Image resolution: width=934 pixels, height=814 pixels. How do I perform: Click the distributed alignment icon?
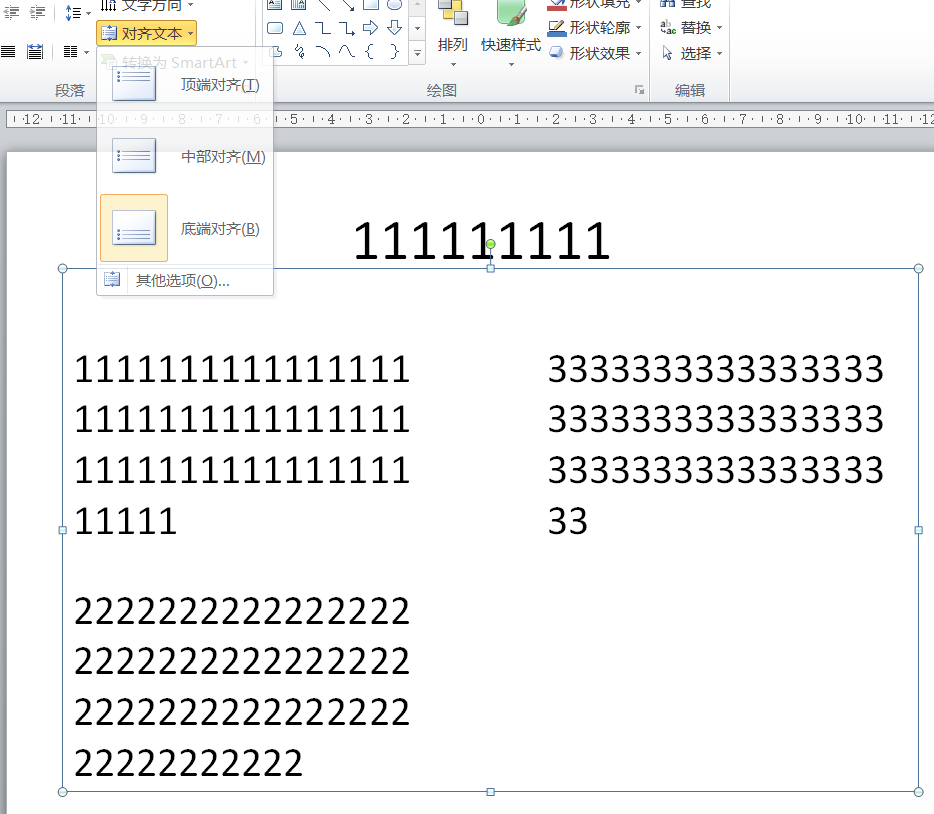pos(35,52)
